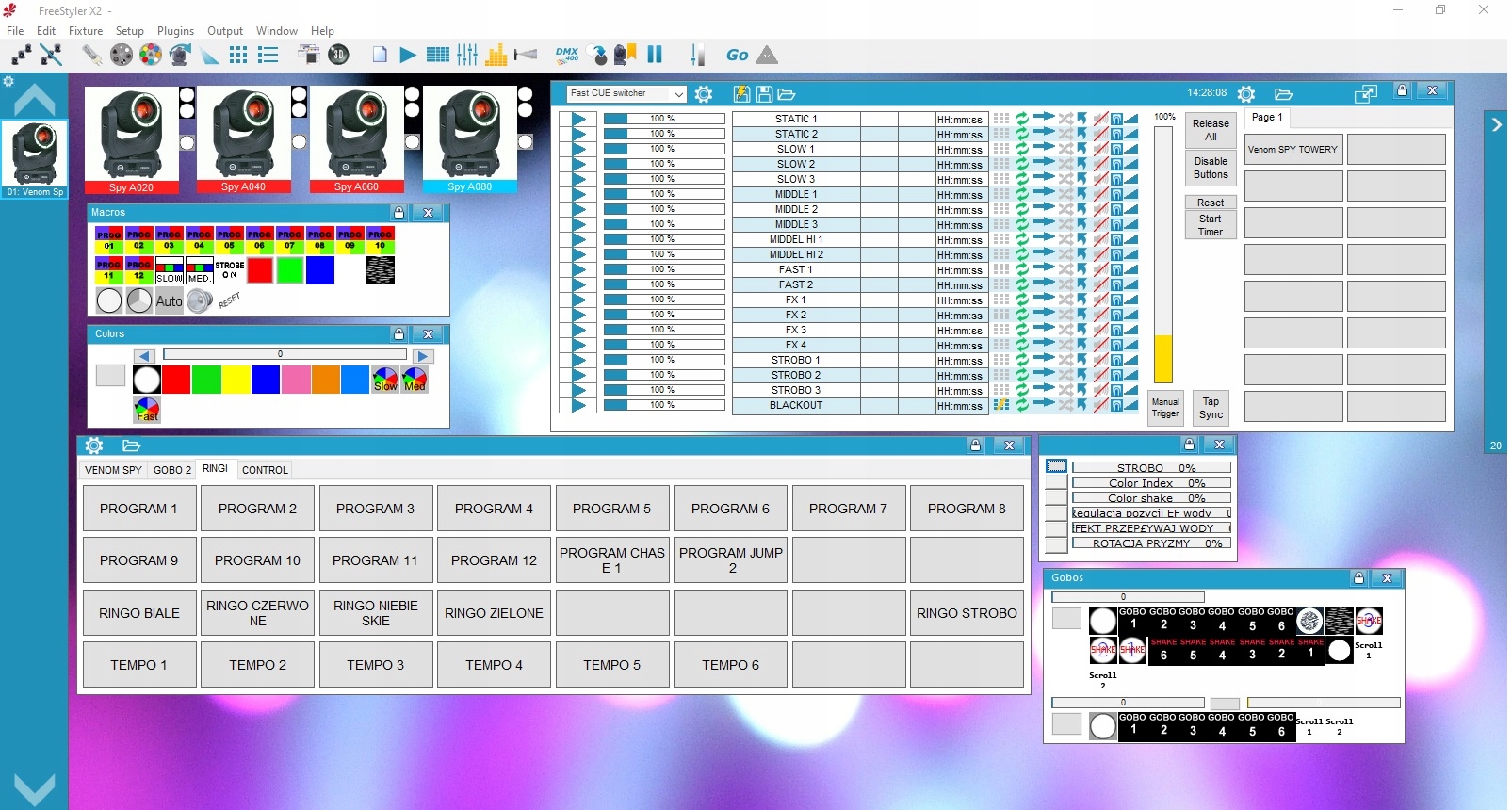Viewport: 1512px width, 810px height.
Task: Open the gobo wheel toolbar icon
Action: click(x=122, y=55)
